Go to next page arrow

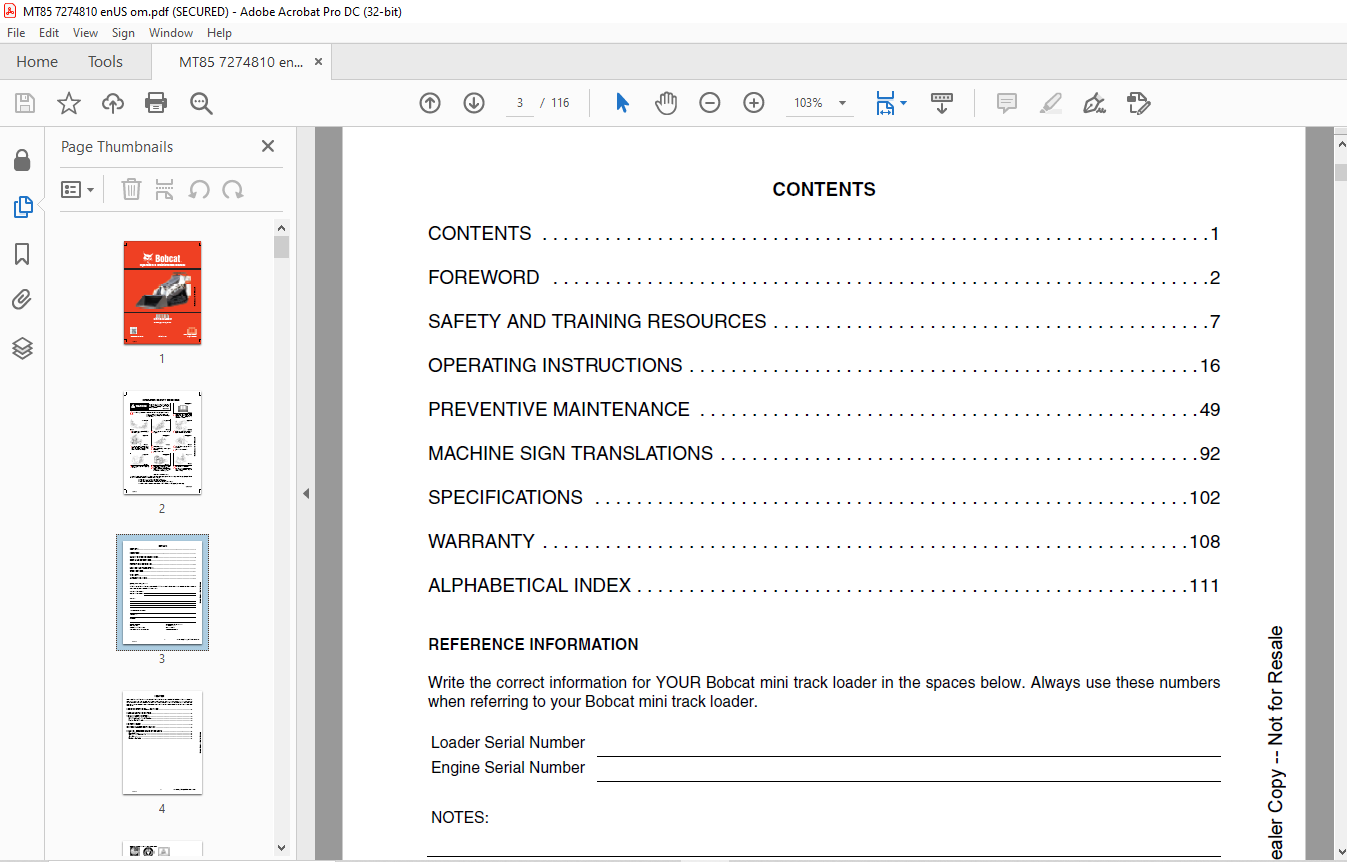pyautogui.click(x=474, y=103)
